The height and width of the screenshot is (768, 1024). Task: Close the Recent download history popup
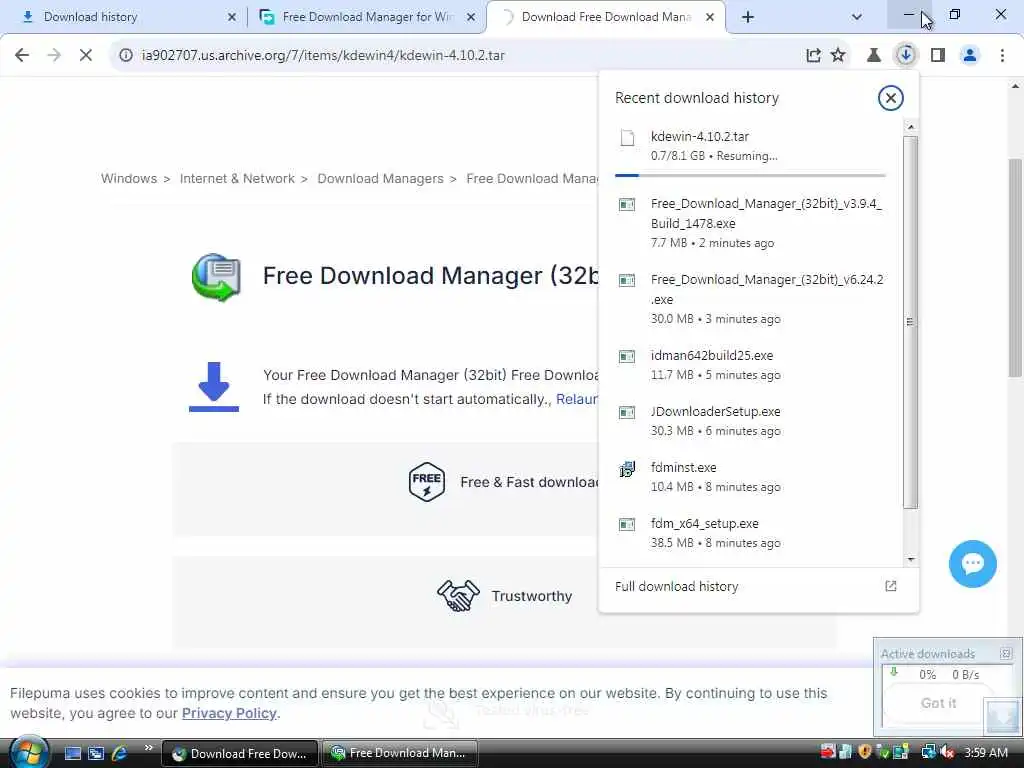point(890,98)
